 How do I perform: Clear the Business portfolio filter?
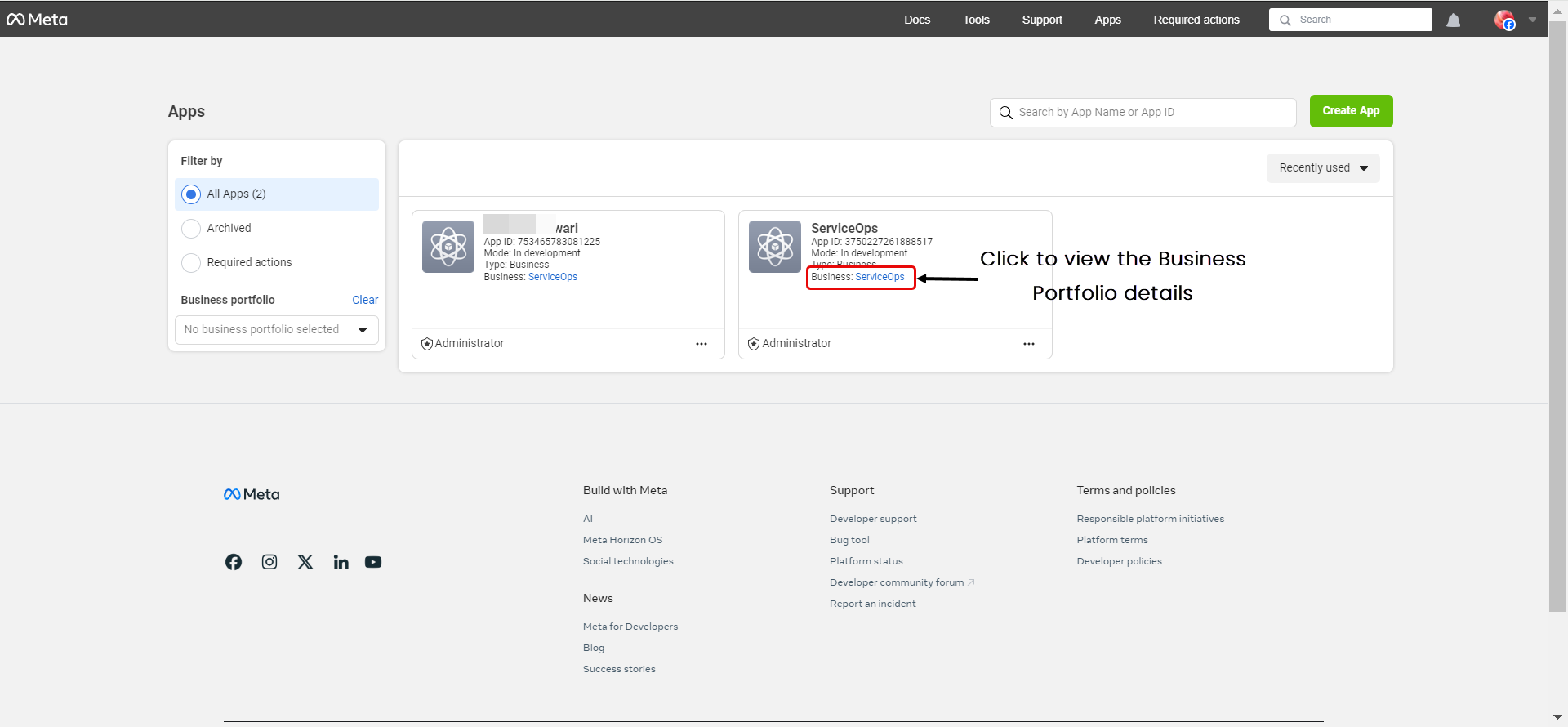(365, 300)
